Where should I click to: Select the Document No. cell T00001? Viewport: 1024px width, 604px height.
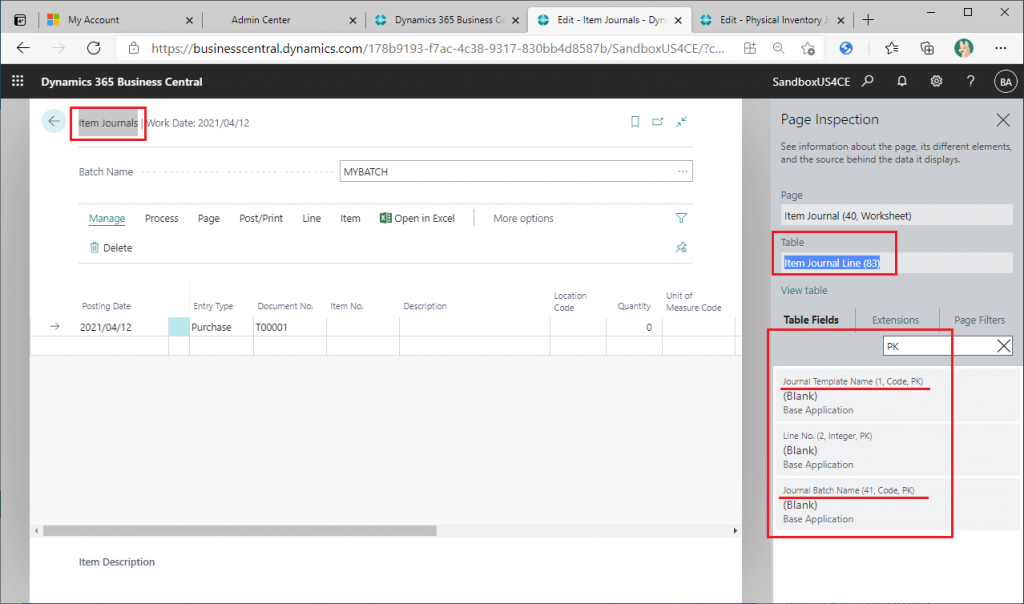(x=289, y=327)
